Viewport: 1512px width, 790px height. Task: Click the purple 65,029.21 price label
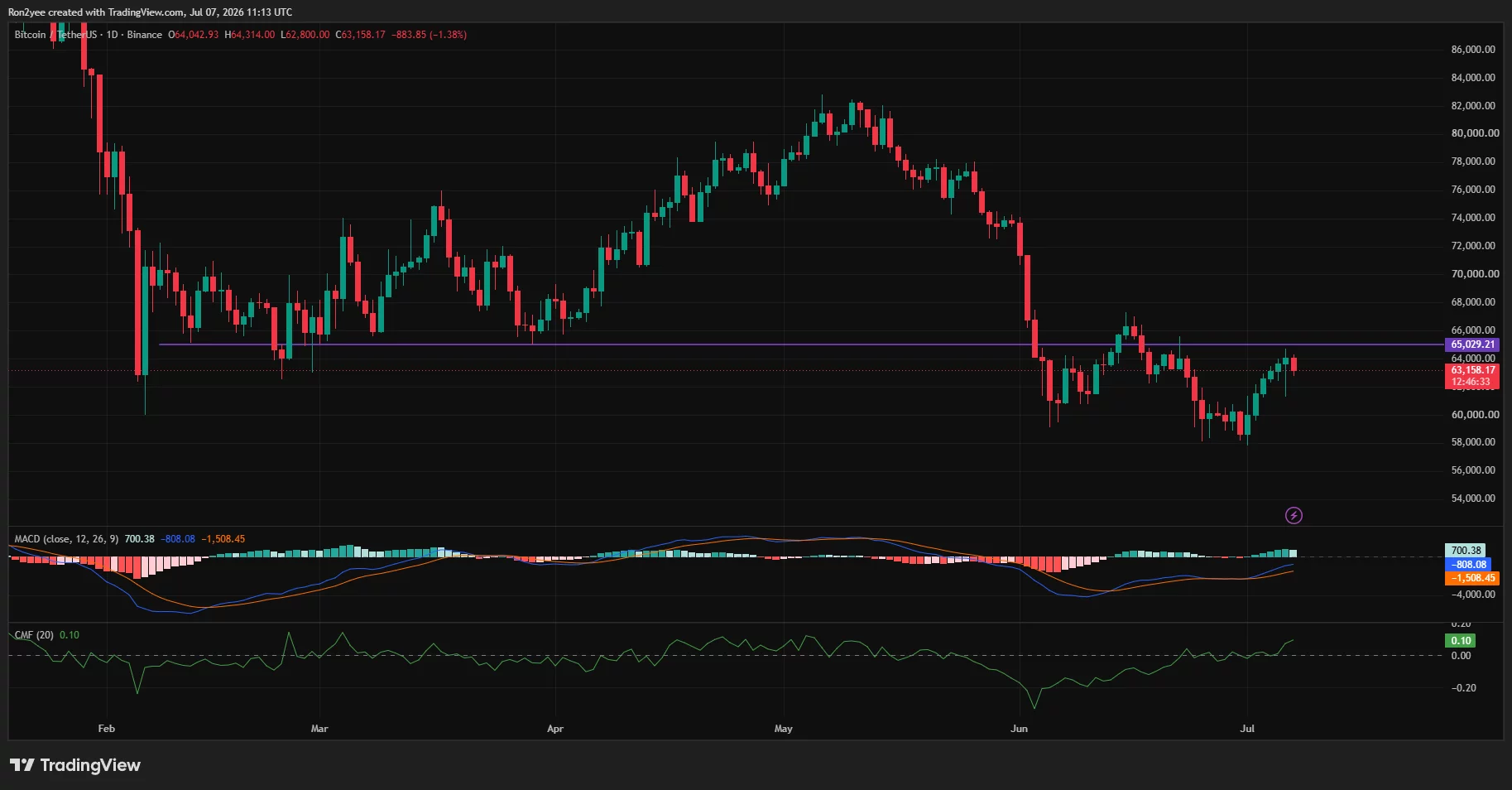coord(1473,344)
